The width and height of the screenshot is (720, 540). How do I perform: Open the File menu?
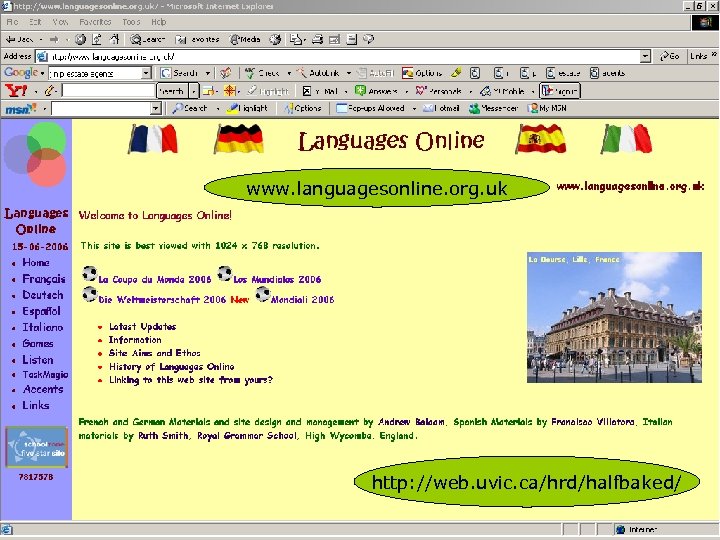[x=12, y=22]
